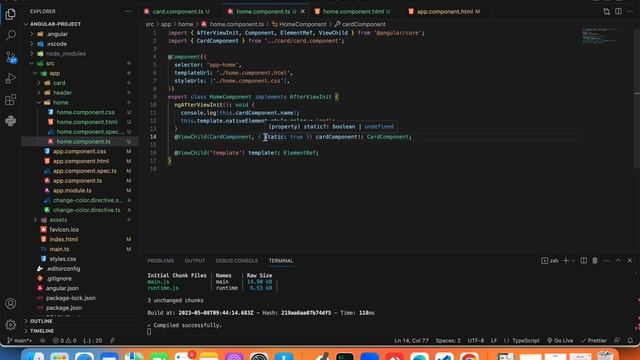
Task: Expand the TIMELINE section
Action: (42, 331)
